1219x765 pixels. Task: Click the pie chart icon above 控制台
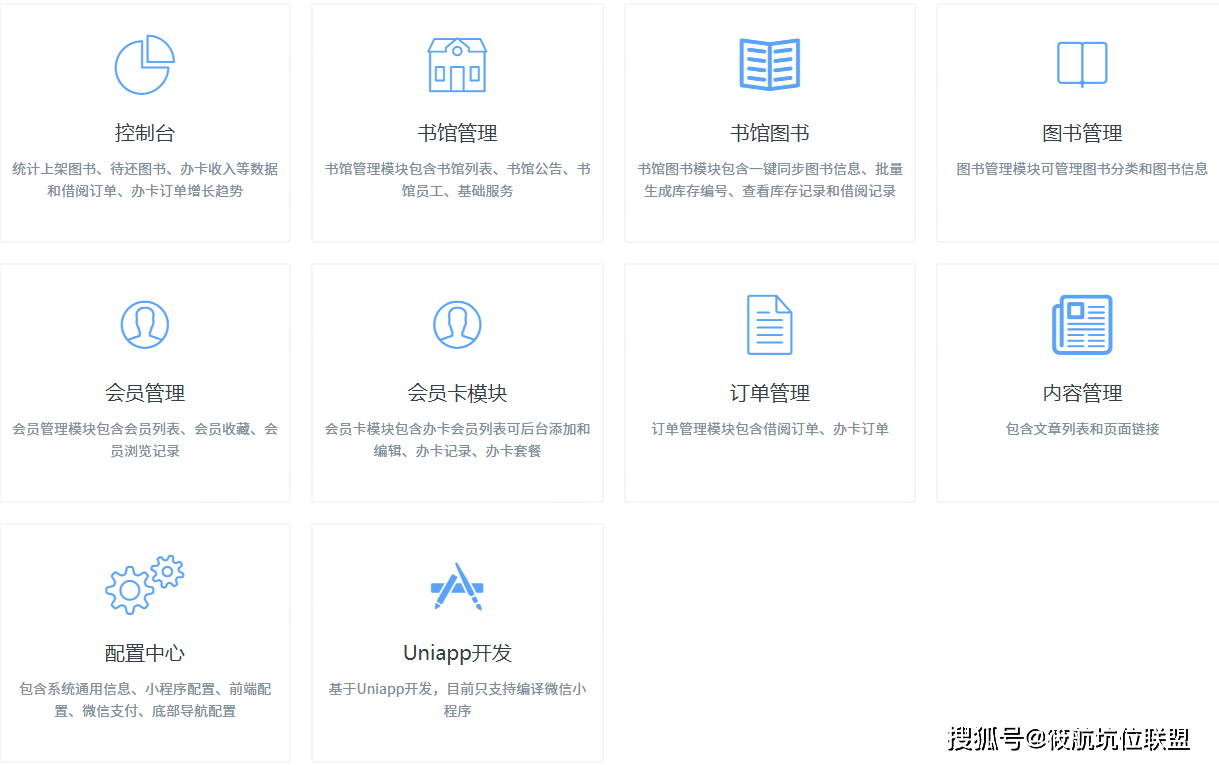coord(145,63)
